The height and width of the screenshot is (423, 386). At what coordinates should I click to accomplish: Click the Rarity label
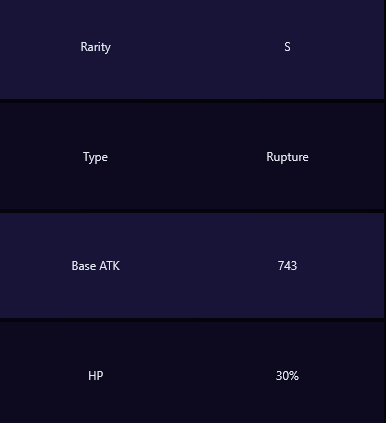95,47
